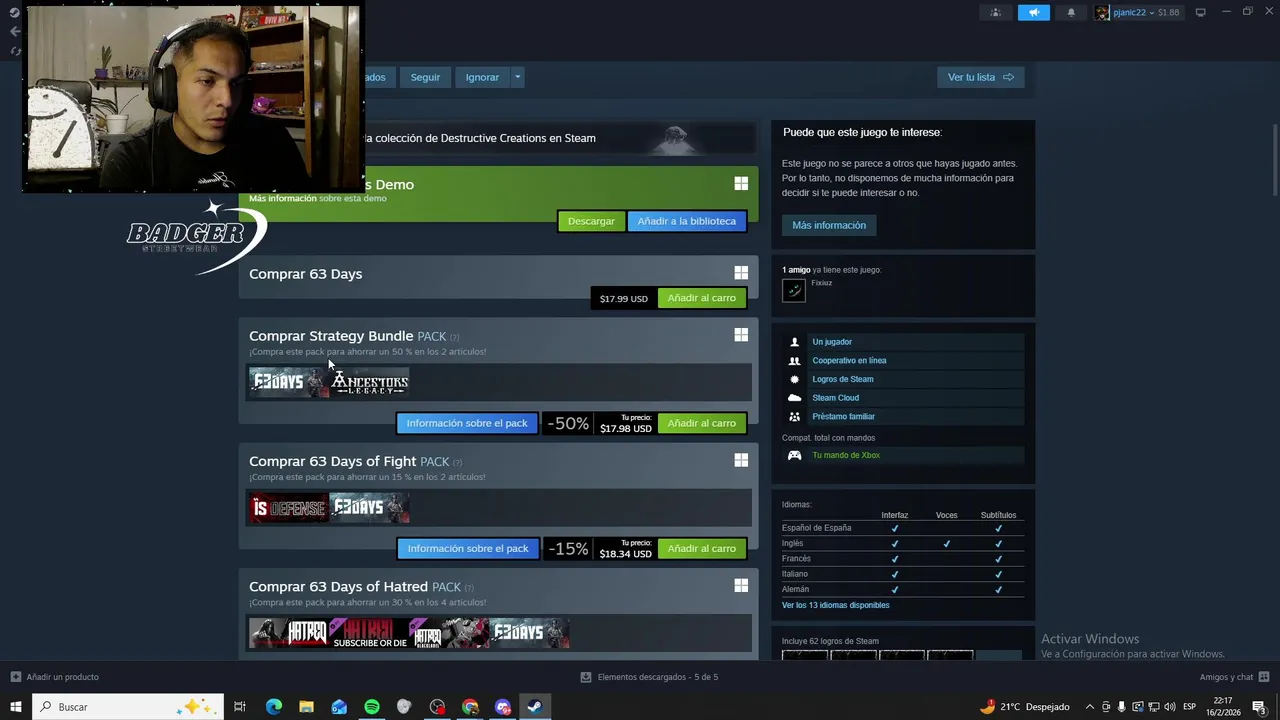Click Steam back navigation arrow
Screen dimensions: 1280x720
tap(14, 31)
